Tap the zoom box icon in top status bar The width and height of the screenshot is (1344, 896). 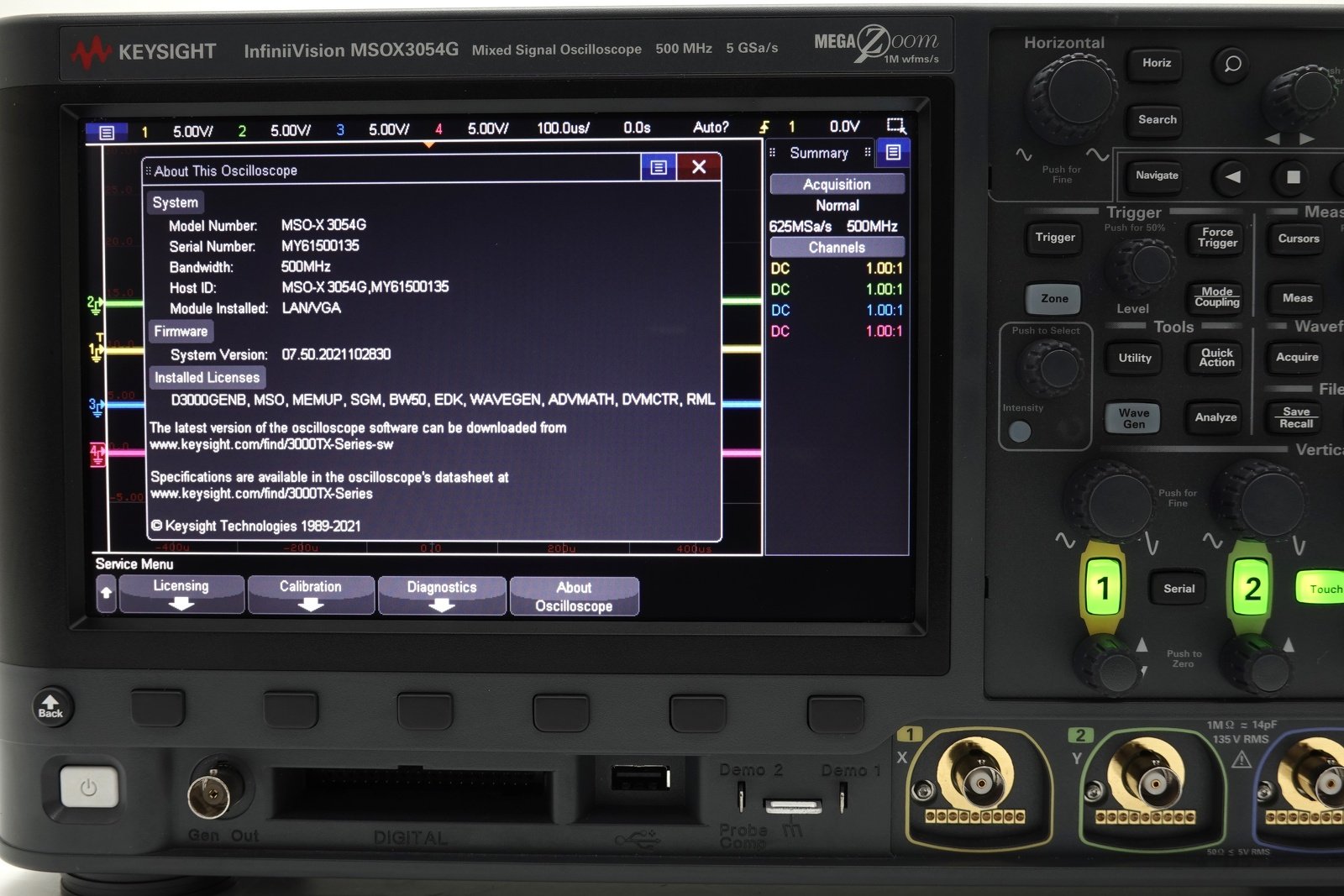coord(896,126)
